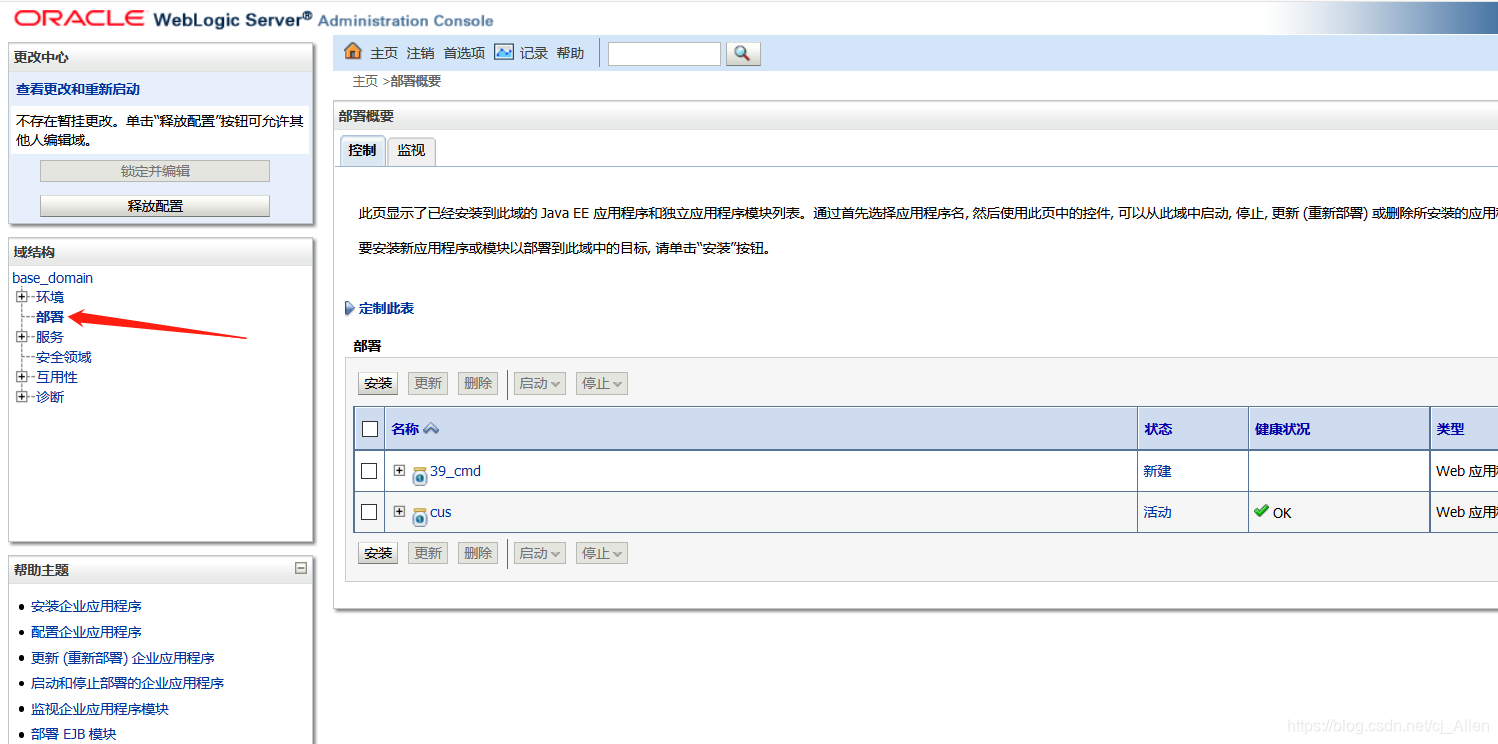Screen dimensions: 1498x744
Task: Click the 记录 record icon in toolbar
Action: 504,52
